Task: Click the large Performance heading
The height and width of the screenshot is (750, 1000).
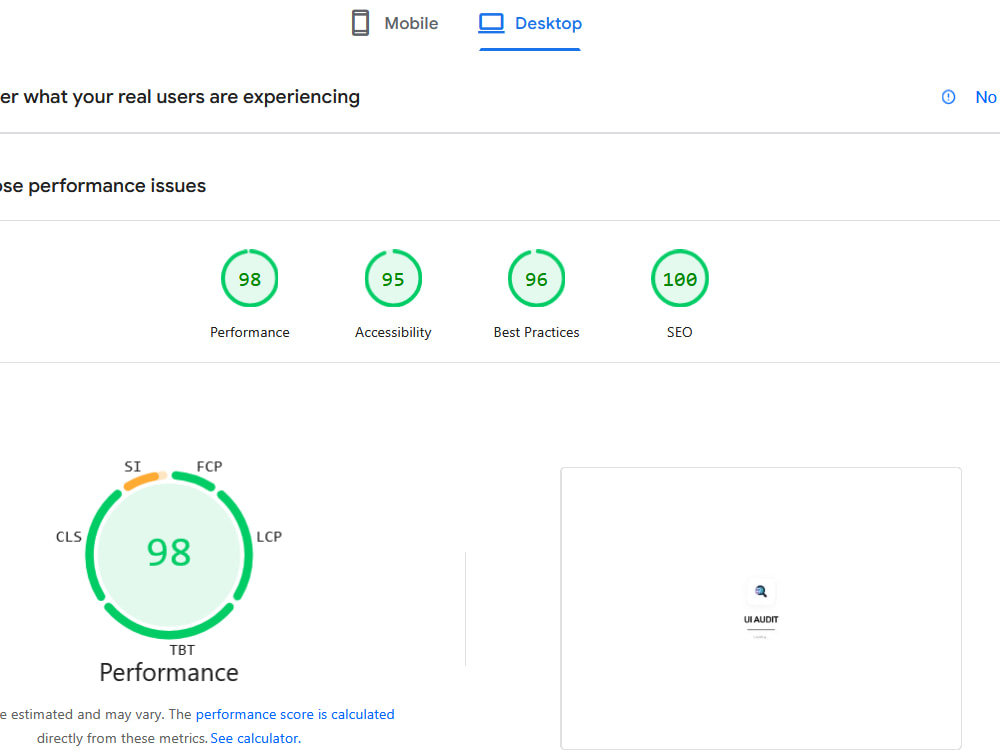Action: tap(169, 673)
